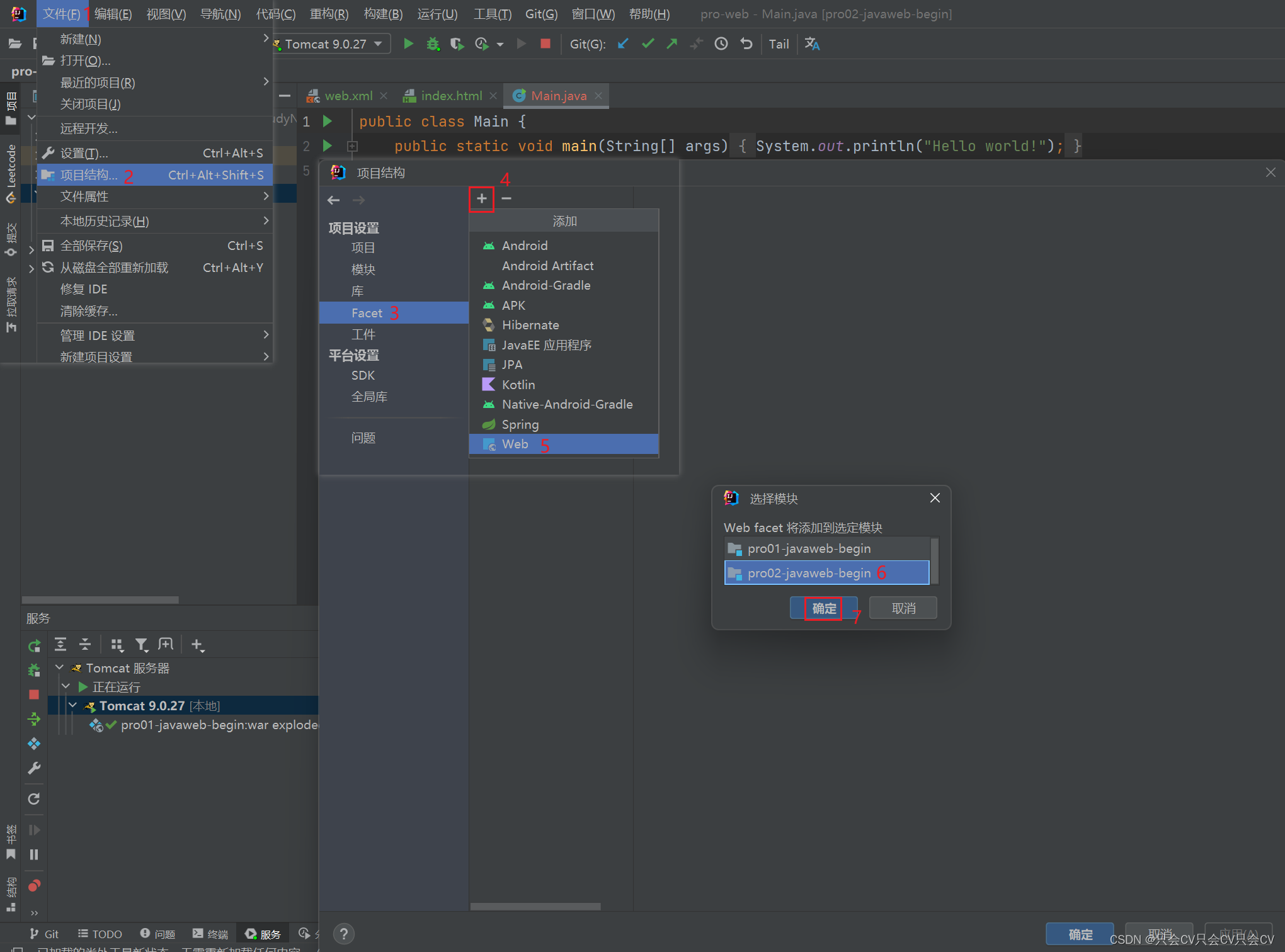Open the translate icon in toolbar
1285x952 pixels.
[812, 43]
